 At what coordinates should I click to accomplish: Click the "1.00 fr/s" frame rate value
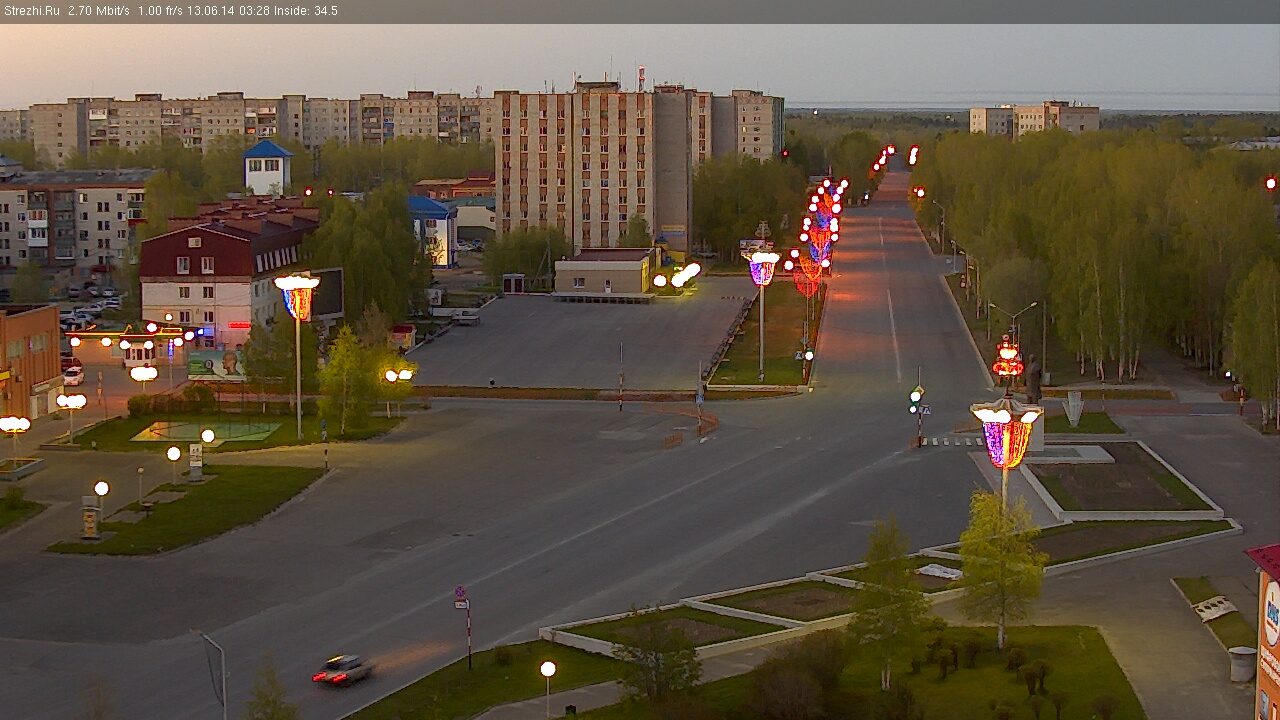pos(158,11)
